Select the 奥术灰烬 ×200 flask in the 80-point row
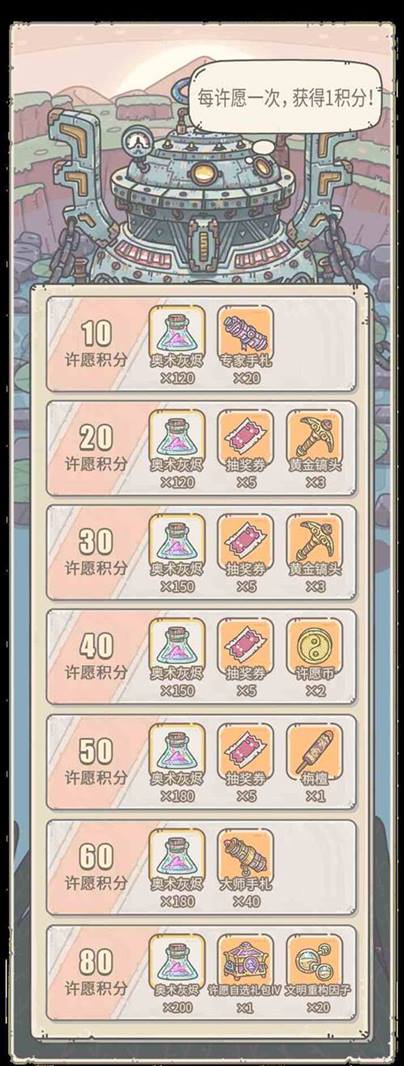The width and height of the screenshot is (404, 1066). 177,962
